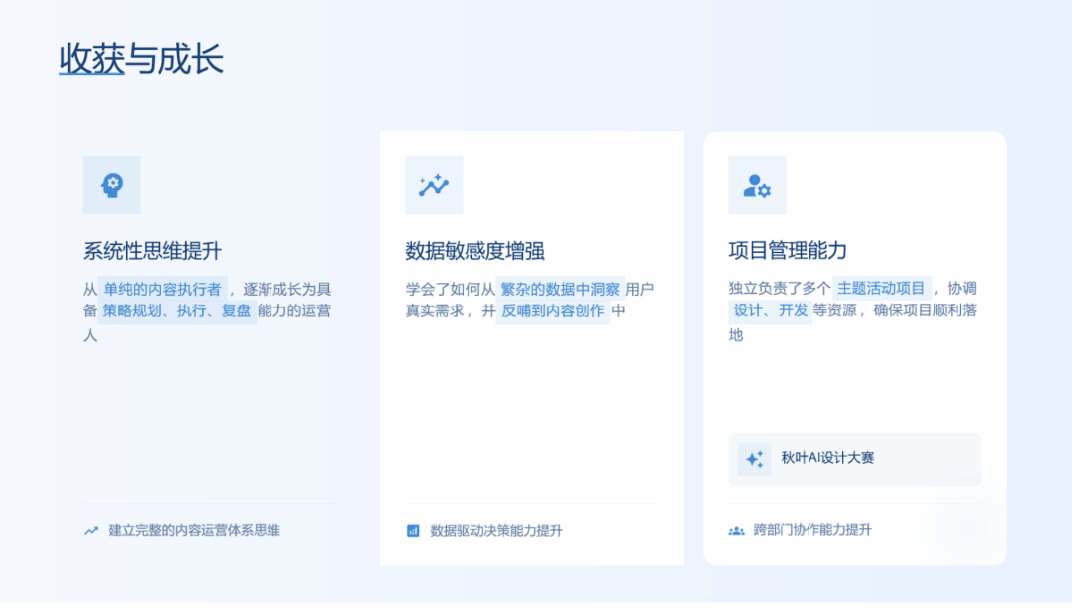Screen dimensions: 1079x614
Task: Select the 收获与成长 slide title
Action: point(141,59)
